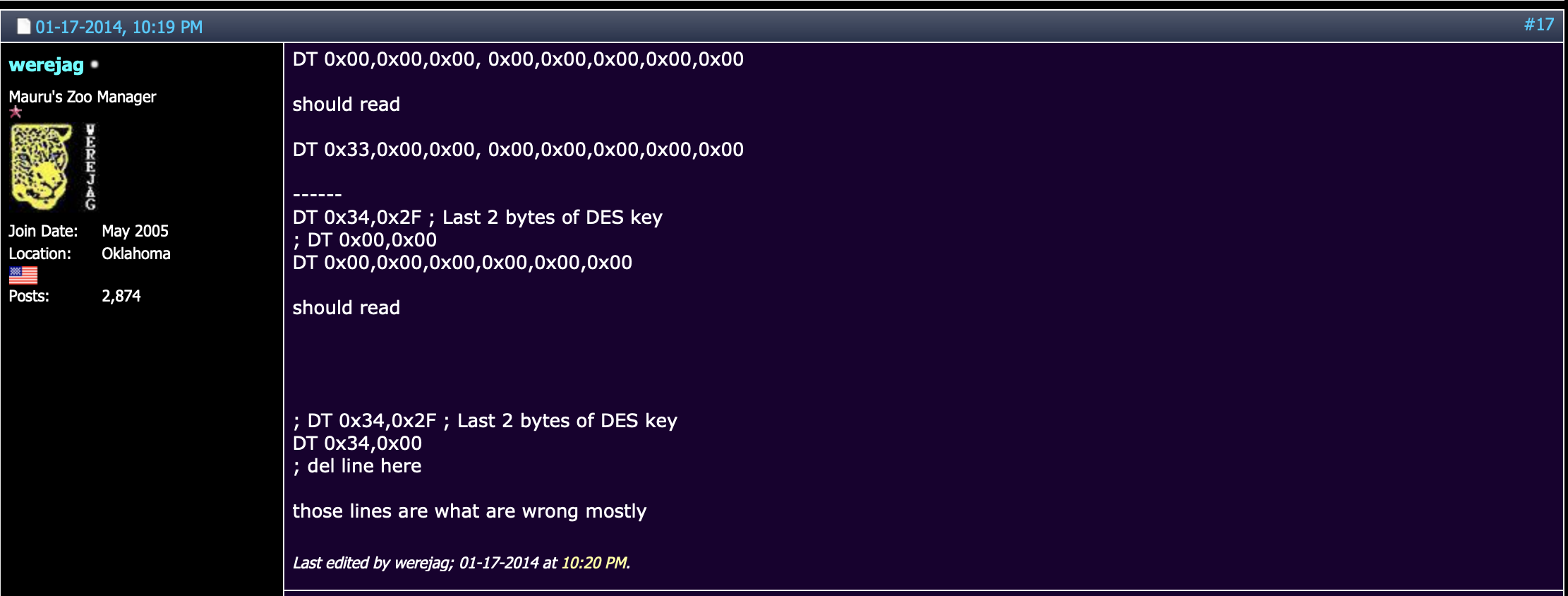Click the offline status dot beside werejag

95,64
